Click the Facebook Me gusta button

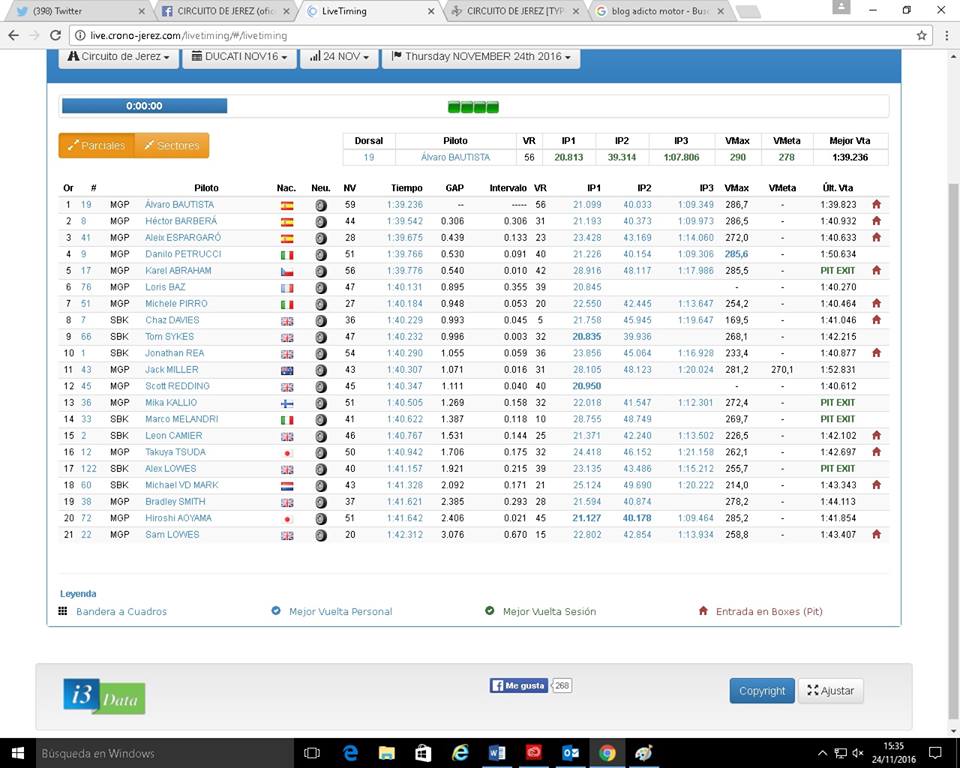(518, 685)
